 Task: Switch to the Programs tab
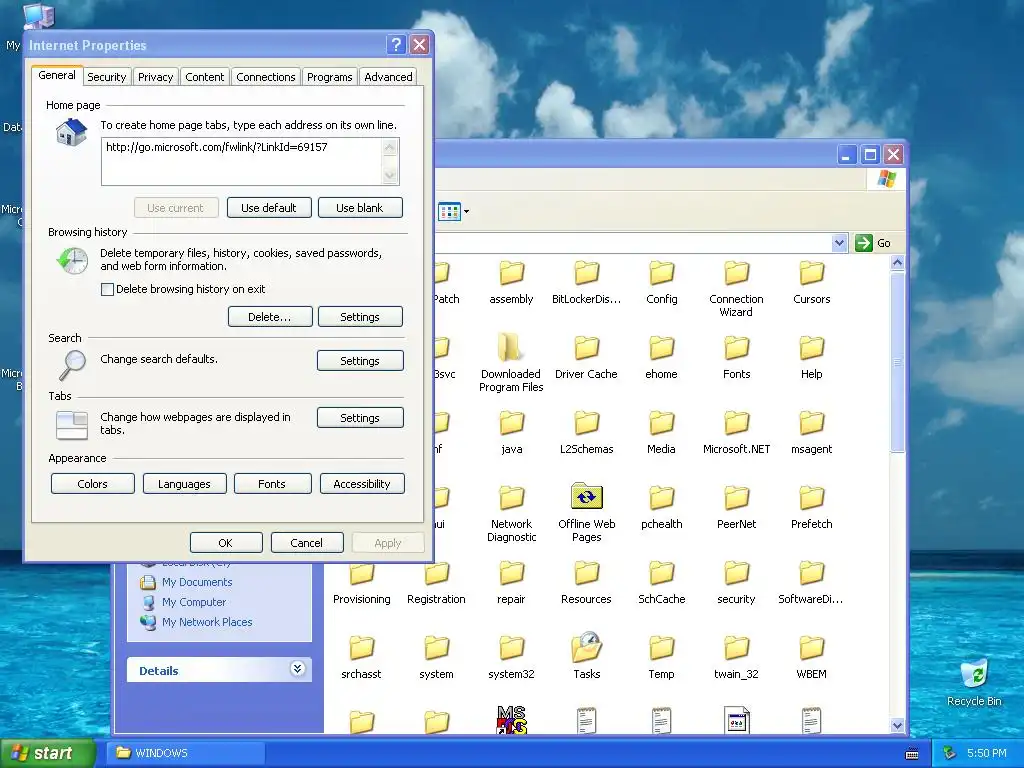330,77
